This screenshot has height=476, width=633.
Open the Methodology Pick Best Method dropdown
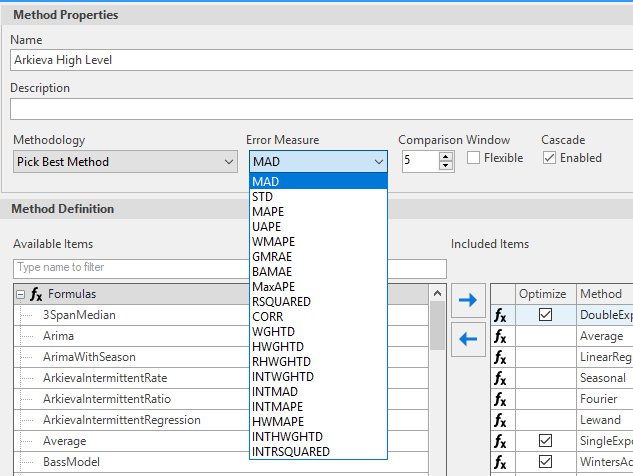(x=125, y=161)
